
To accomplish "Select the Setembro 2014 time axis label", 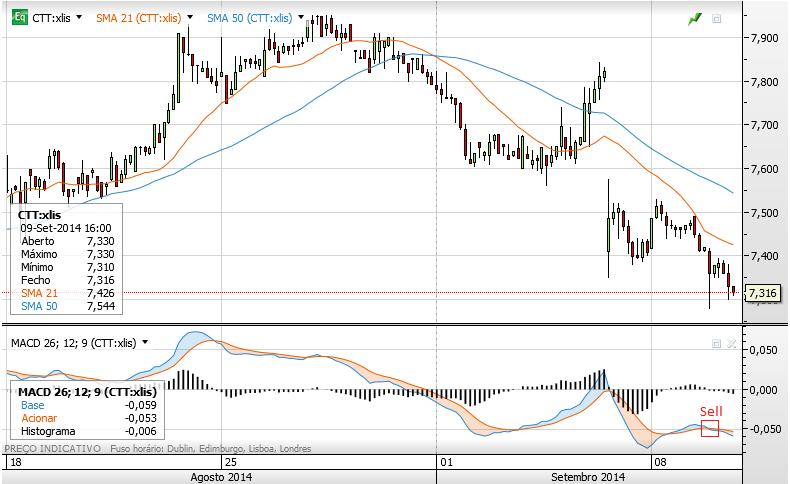I will (587, 478).
